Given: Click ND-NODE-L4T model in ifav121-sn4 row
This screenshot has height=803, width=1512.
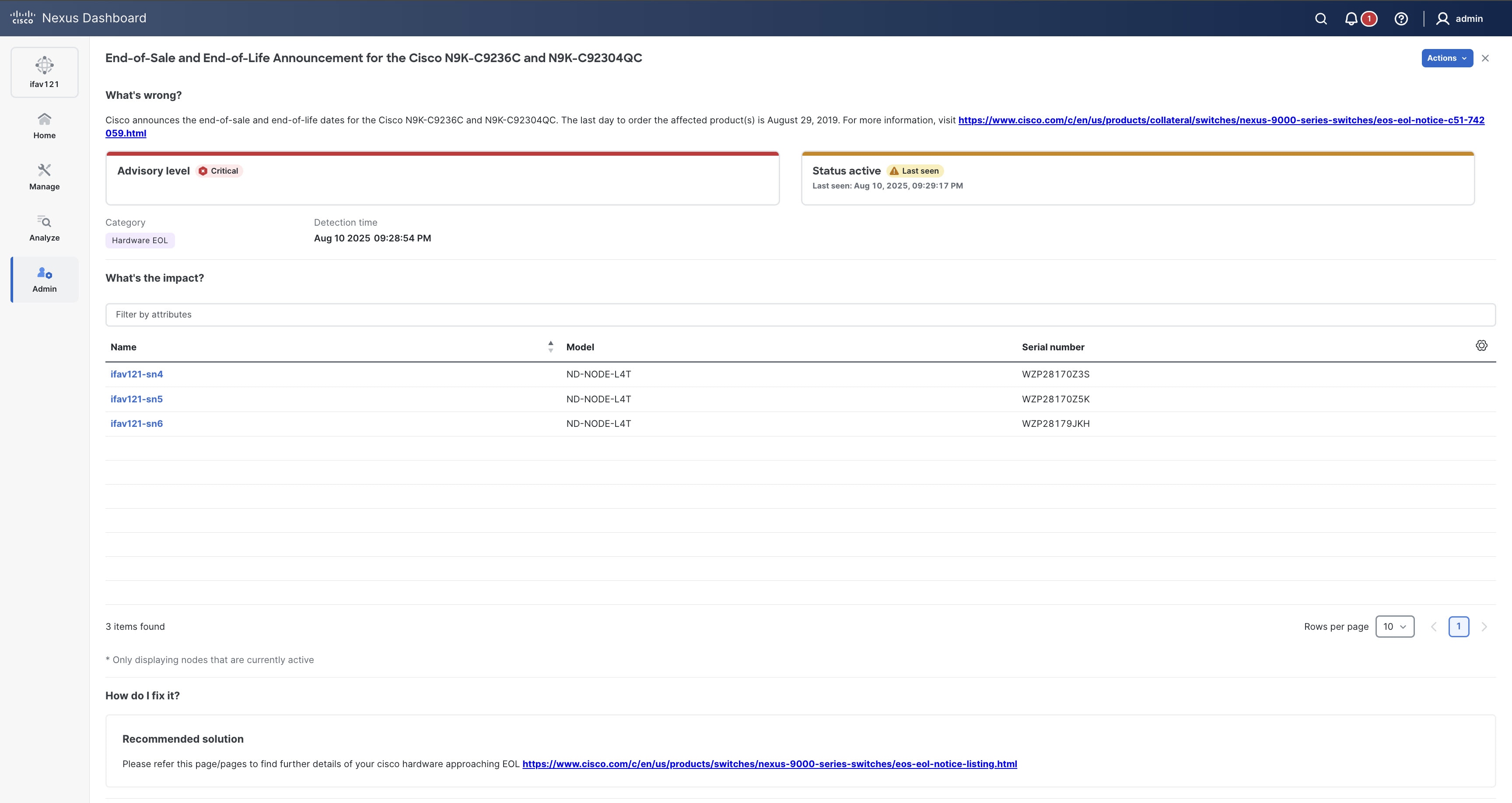Looking at the screenshot, I should coord(598,374).
